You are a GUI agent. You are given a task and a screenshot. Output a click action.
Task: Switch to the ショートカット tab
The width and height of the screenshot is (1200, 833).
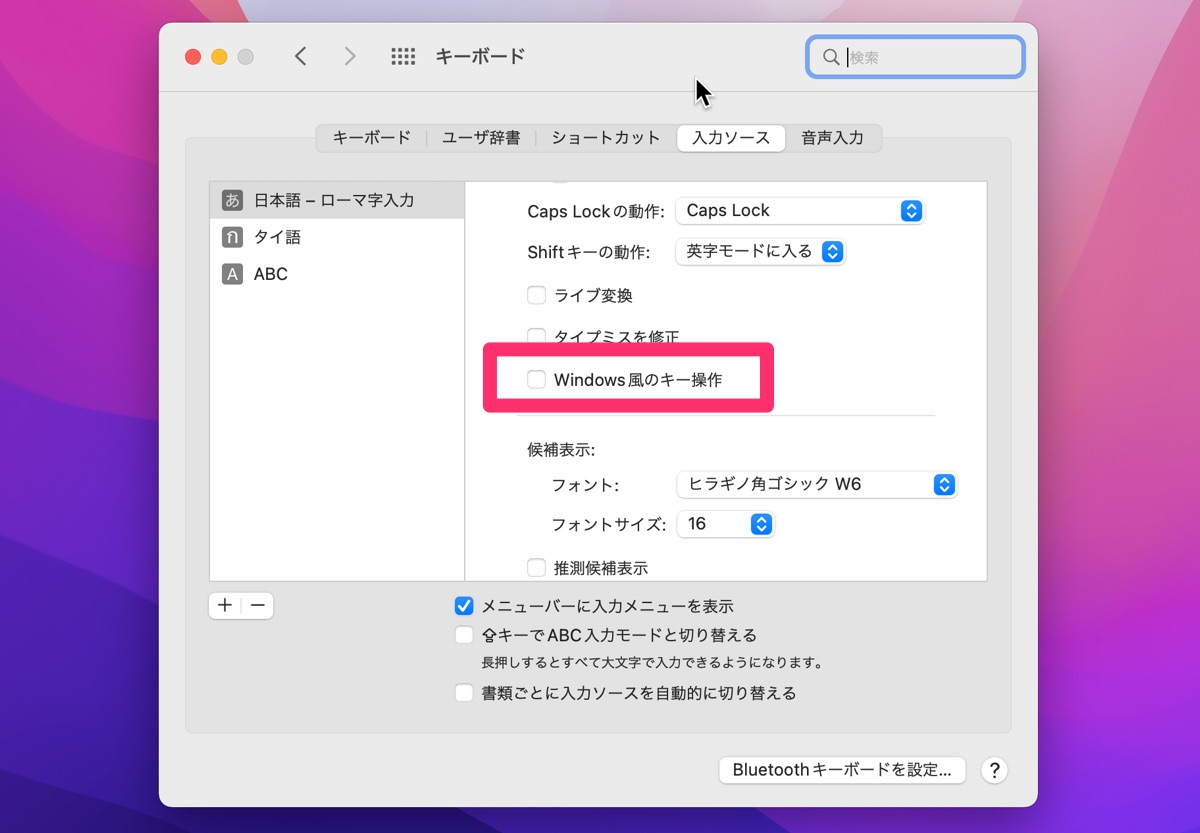coord(605,138)
